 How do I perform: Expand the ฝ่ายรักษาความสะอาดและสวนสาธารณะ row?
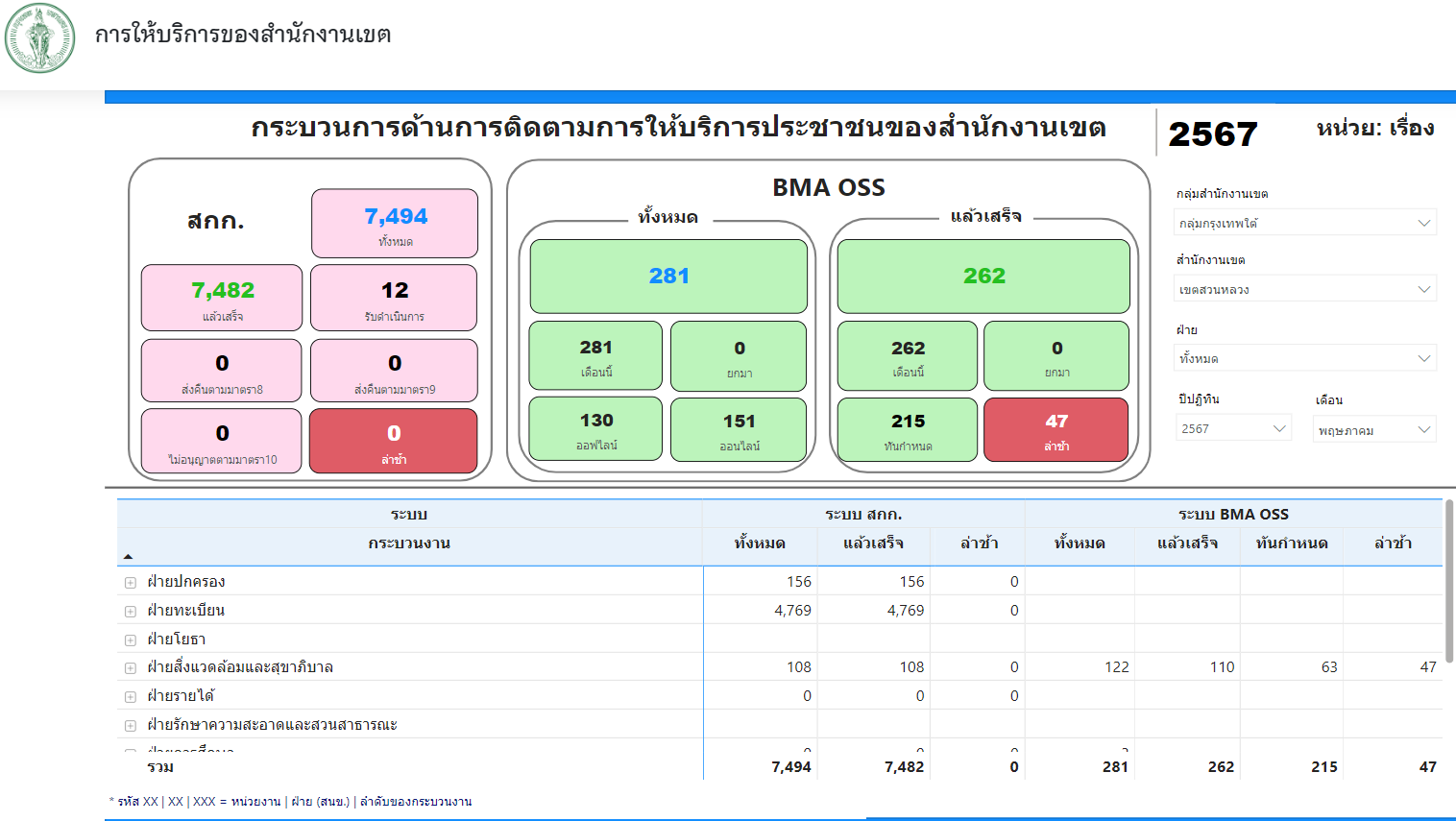pyautogui.click(x=131, y=726)
